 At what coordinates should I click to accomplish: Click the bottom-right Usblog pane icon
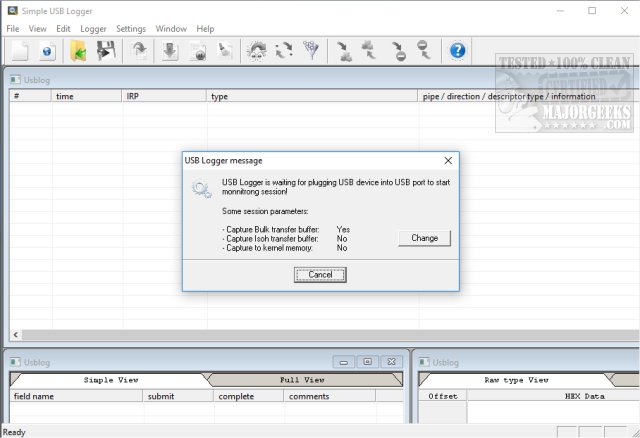(424, 362)
